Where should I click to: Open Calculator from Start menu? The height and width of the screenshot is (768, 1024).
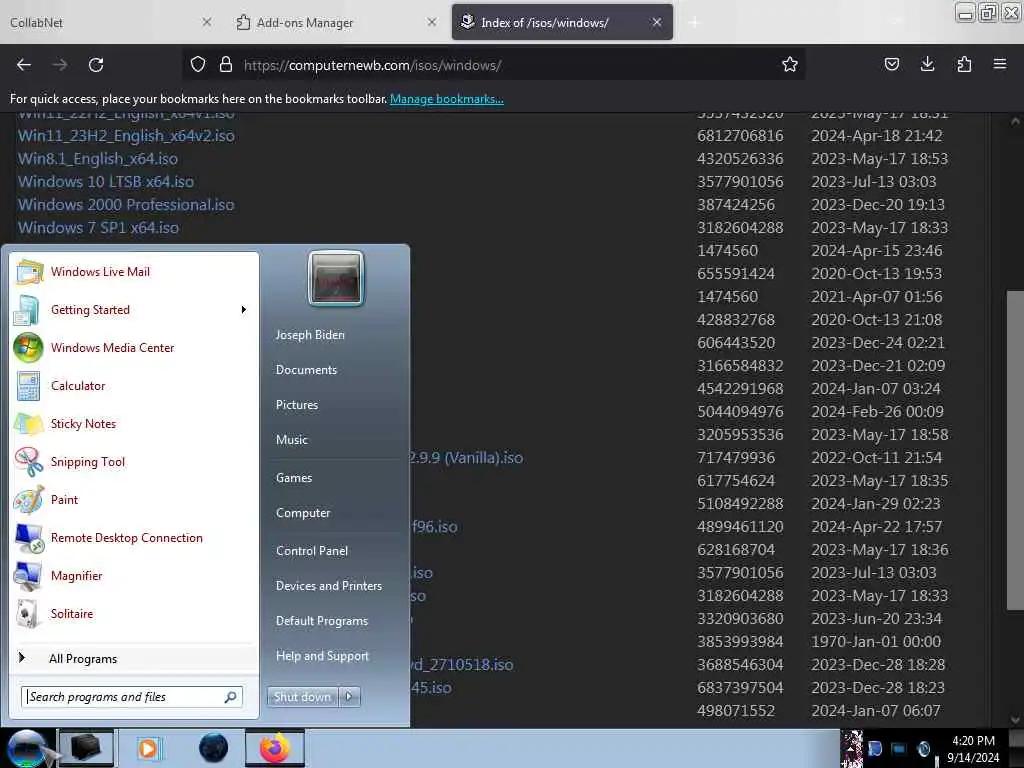tap(135, 386)
